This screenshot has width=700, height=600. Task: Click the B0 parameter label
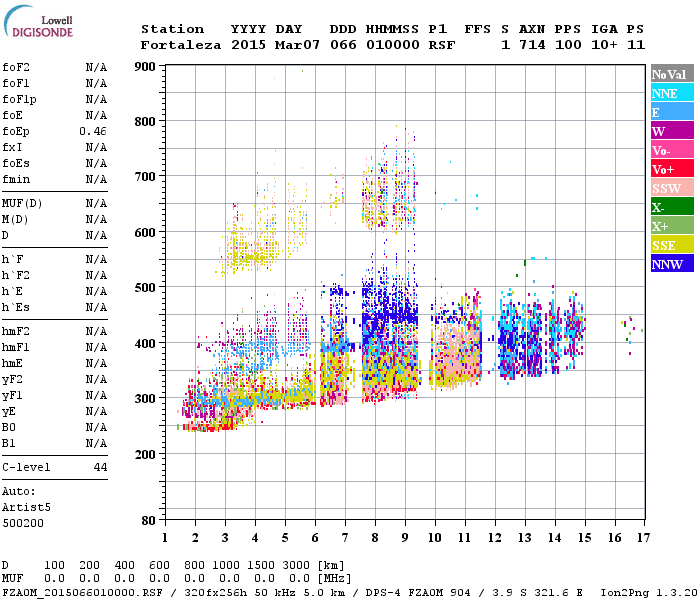pos(9,428)
